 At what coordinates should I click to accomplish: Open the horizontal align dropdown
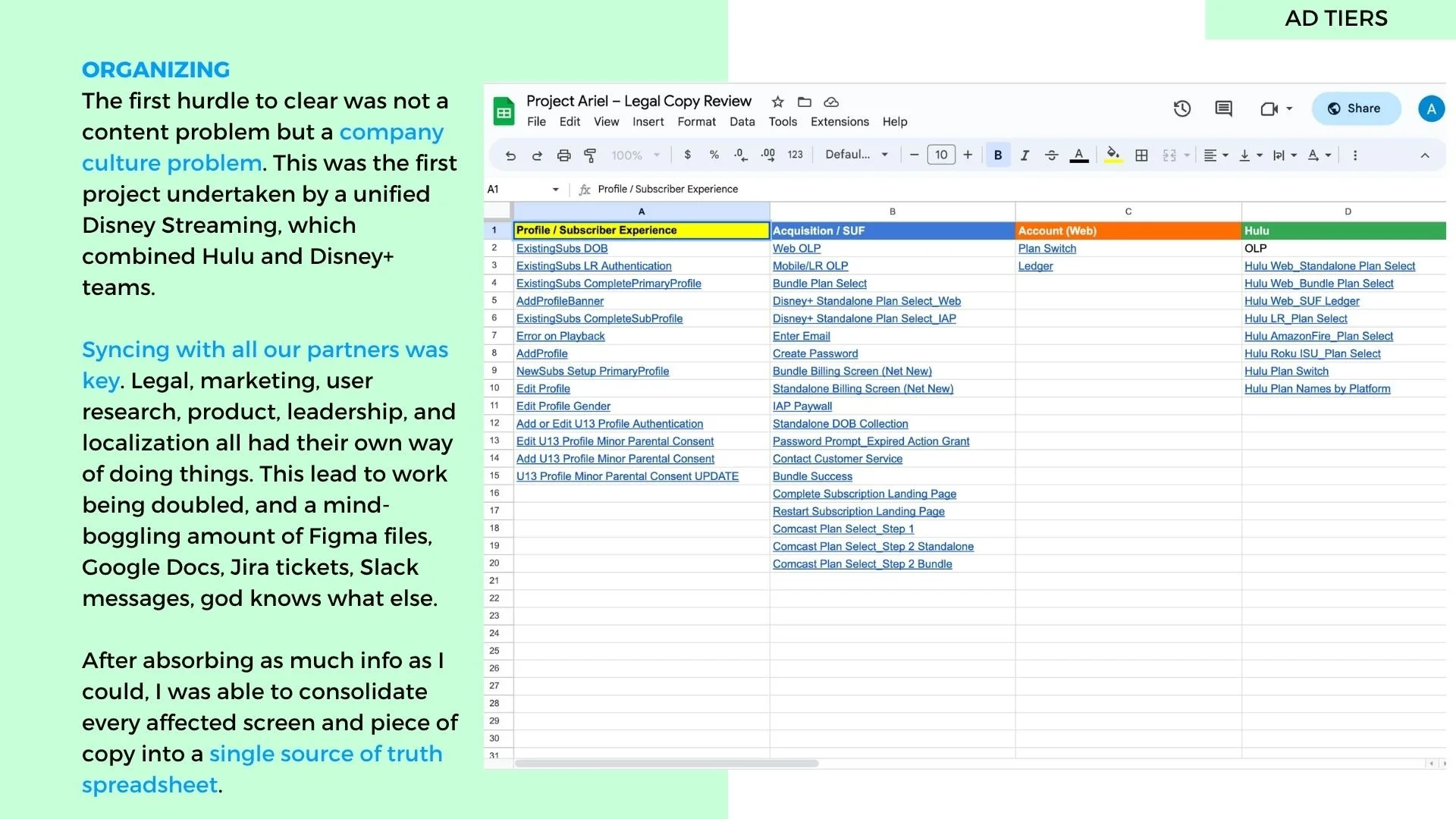point(1216,155)
